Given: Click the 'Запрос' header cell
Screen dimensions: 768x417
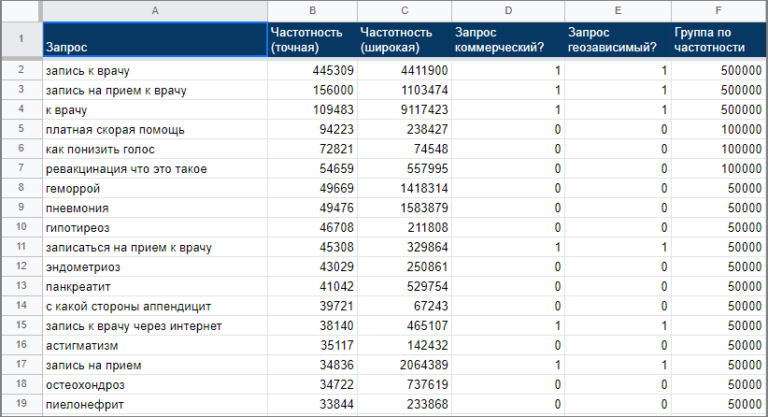Looking at the screenshot, I should click(153, 40).
